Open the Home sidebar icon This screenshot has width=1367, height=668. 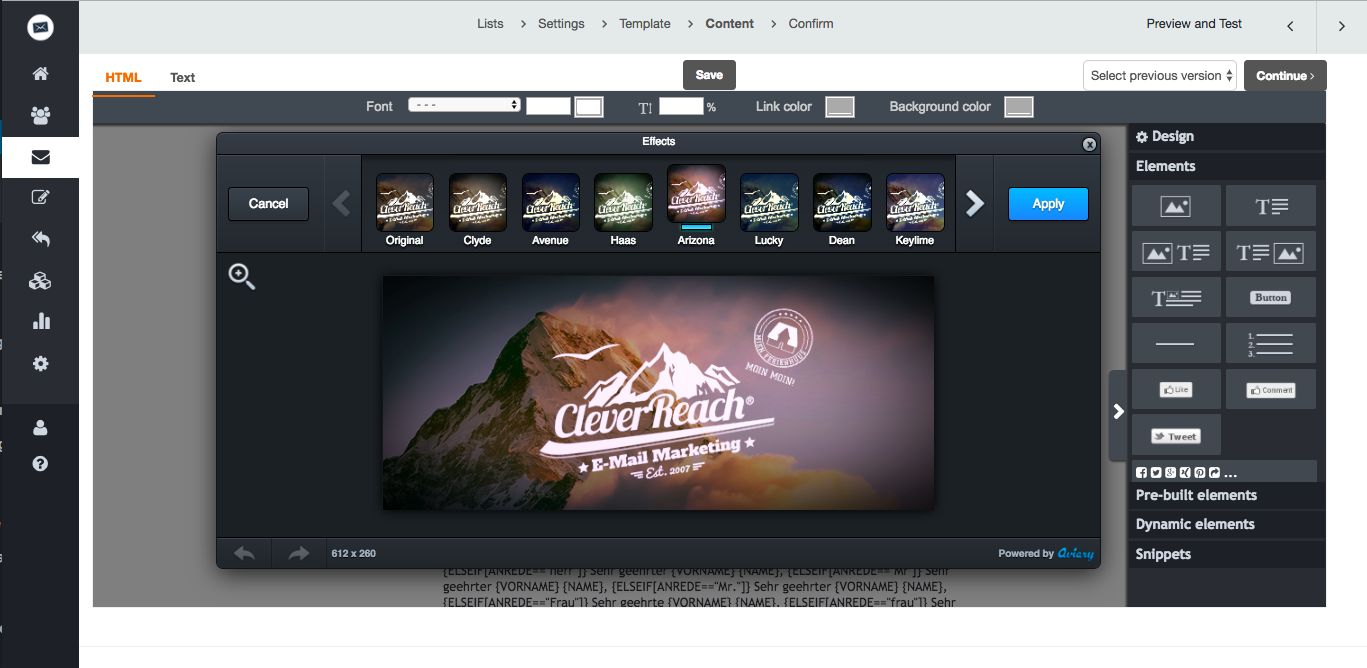coord(40,74)
